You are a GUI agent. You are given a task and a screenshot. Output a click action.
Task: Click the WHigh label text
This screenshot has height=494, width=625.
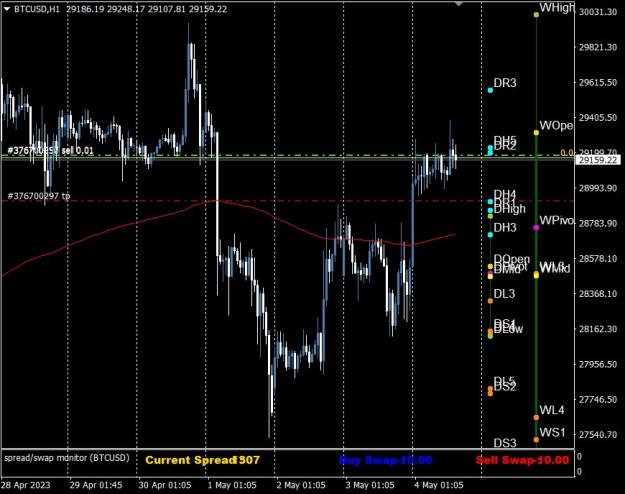(x=557, y=7)
